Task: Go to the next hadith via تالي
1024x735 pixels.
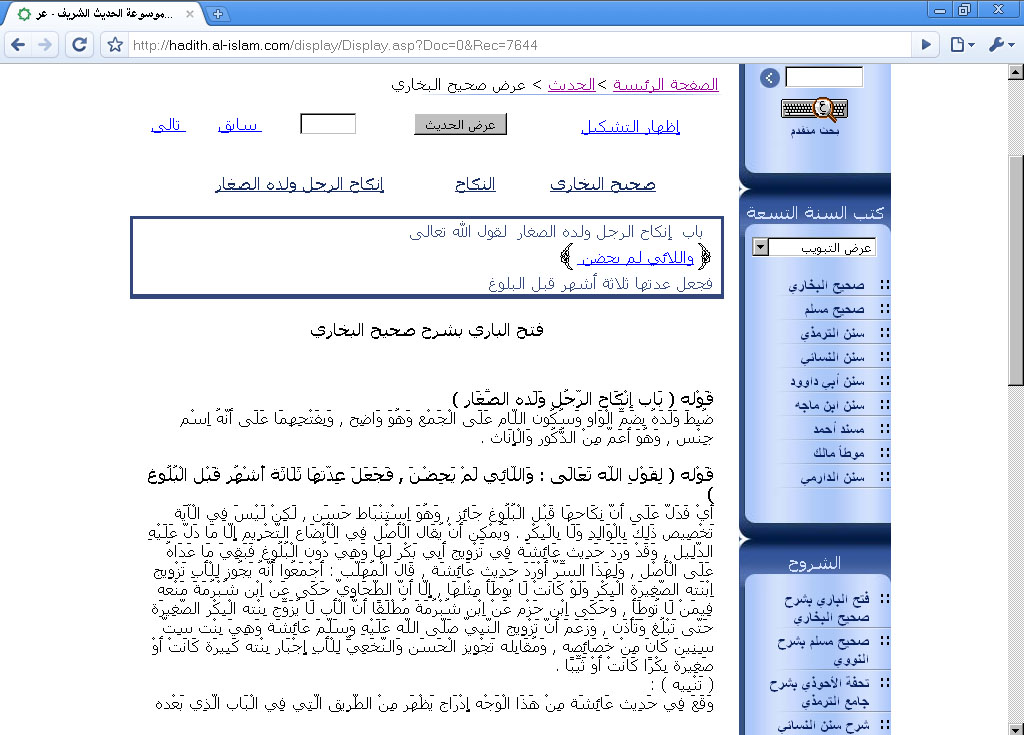Action: pyautogui.click(x=167, y=125)
